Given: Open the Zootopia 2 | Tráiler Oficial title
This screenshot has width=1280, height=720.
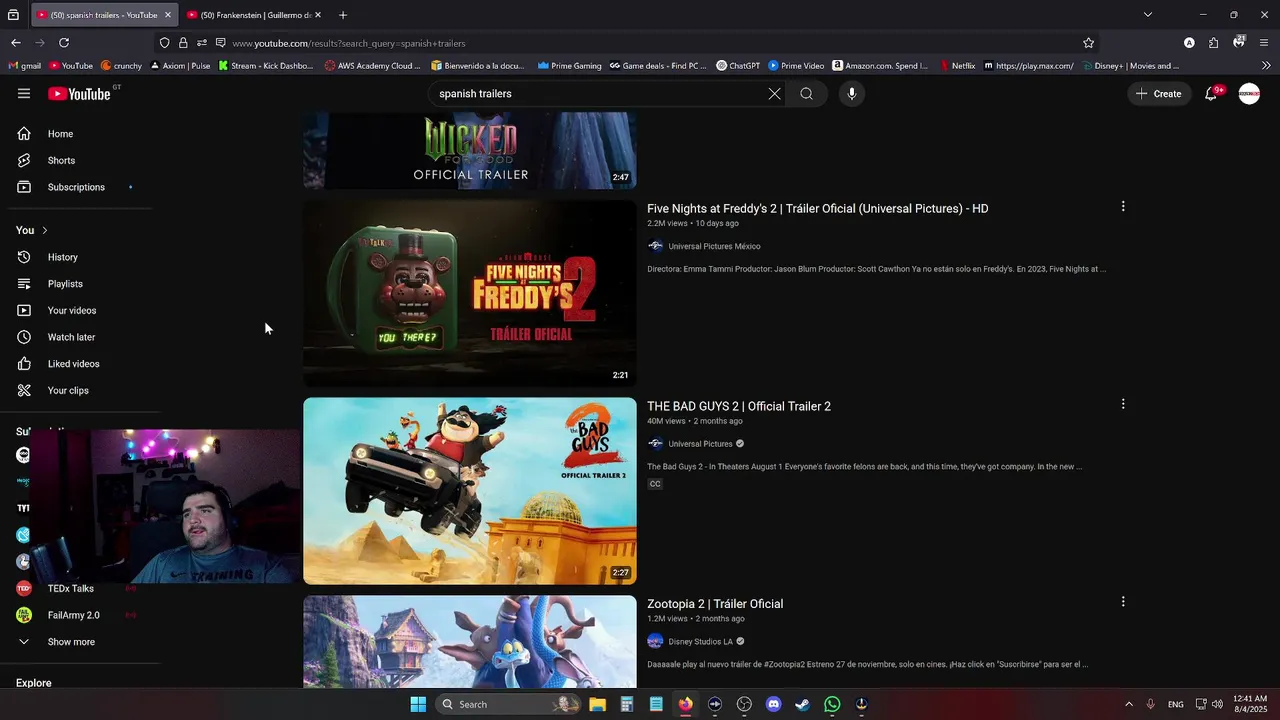Looking at the screenshot, I should (x=715, y=604).
